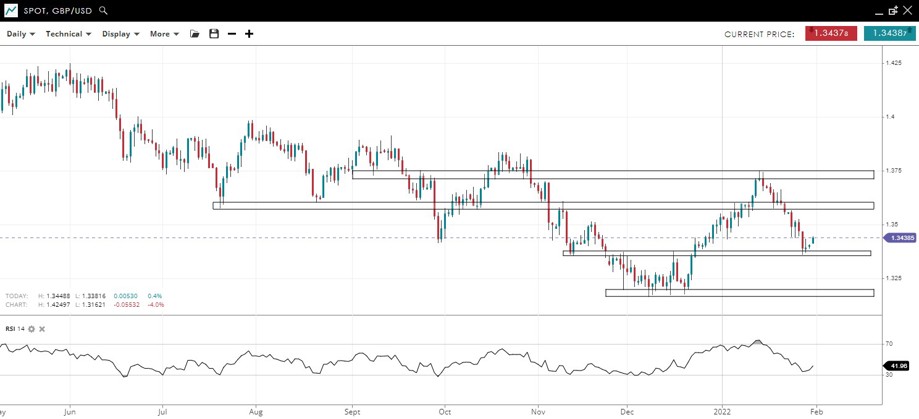Image resolution: width=919 pixels, height=419 pixels.
Task: Expand the Daily timeframe dropdown
Action: click(20, 34)
